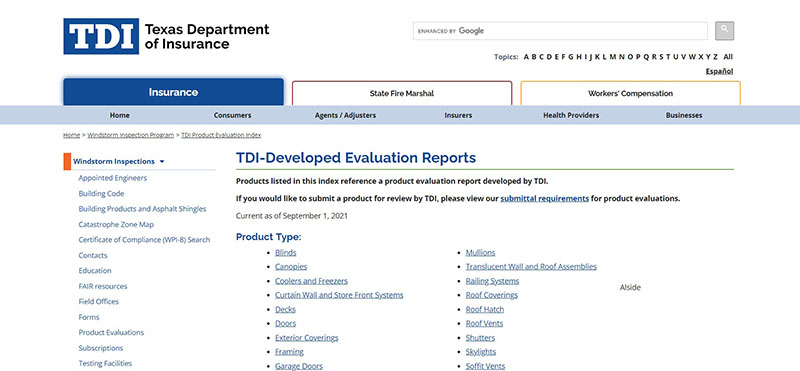Click topic letter A
The height and width of the screenshot is (371, 800).
pyautogui.click(x=526, y=57)
